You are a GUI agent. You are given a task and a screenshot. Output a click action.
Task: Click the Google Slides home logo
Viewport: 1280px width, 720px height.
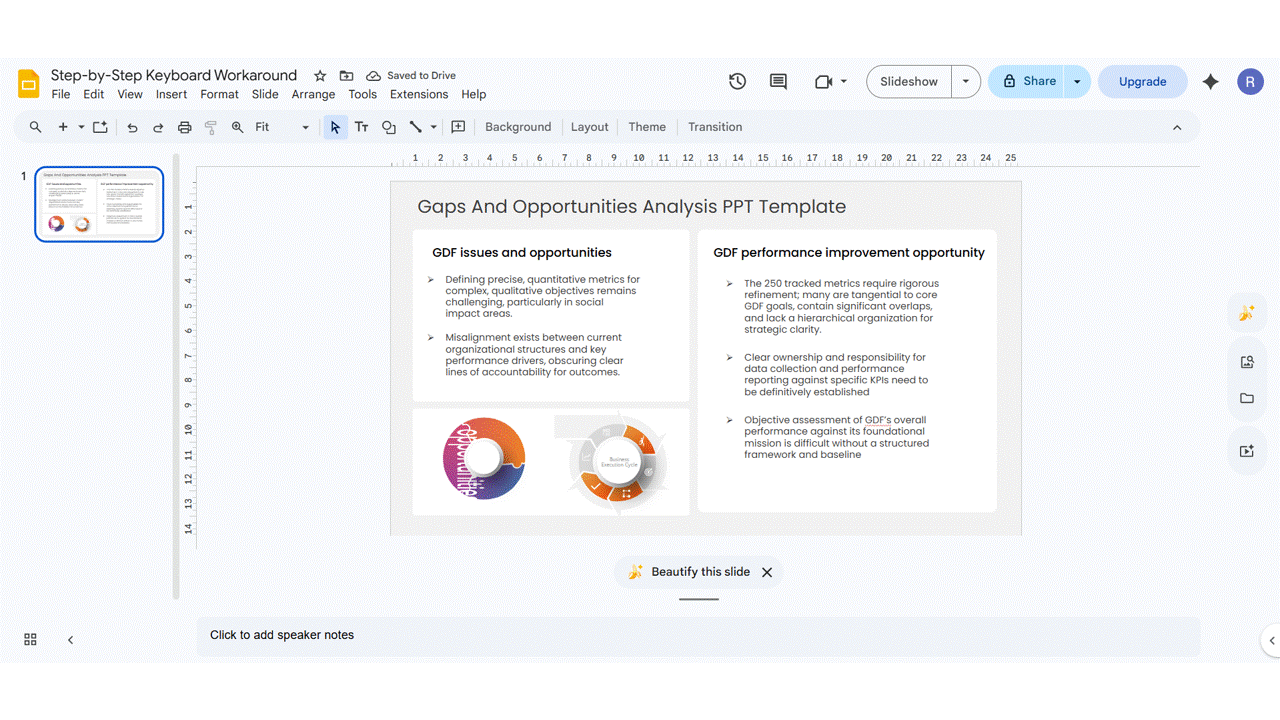click(x=29, y=83)
